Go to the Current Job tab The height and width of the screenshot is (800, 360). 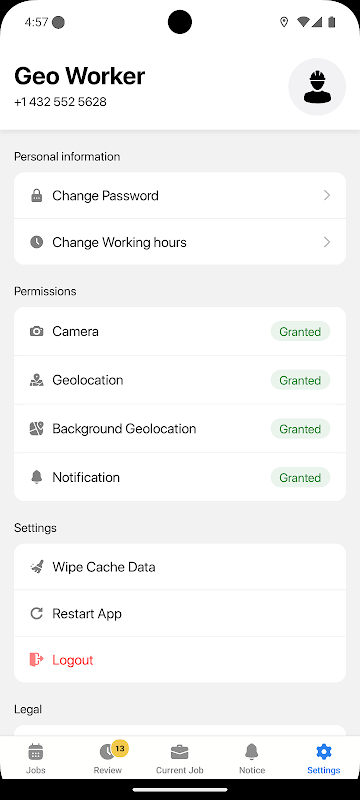179,759
